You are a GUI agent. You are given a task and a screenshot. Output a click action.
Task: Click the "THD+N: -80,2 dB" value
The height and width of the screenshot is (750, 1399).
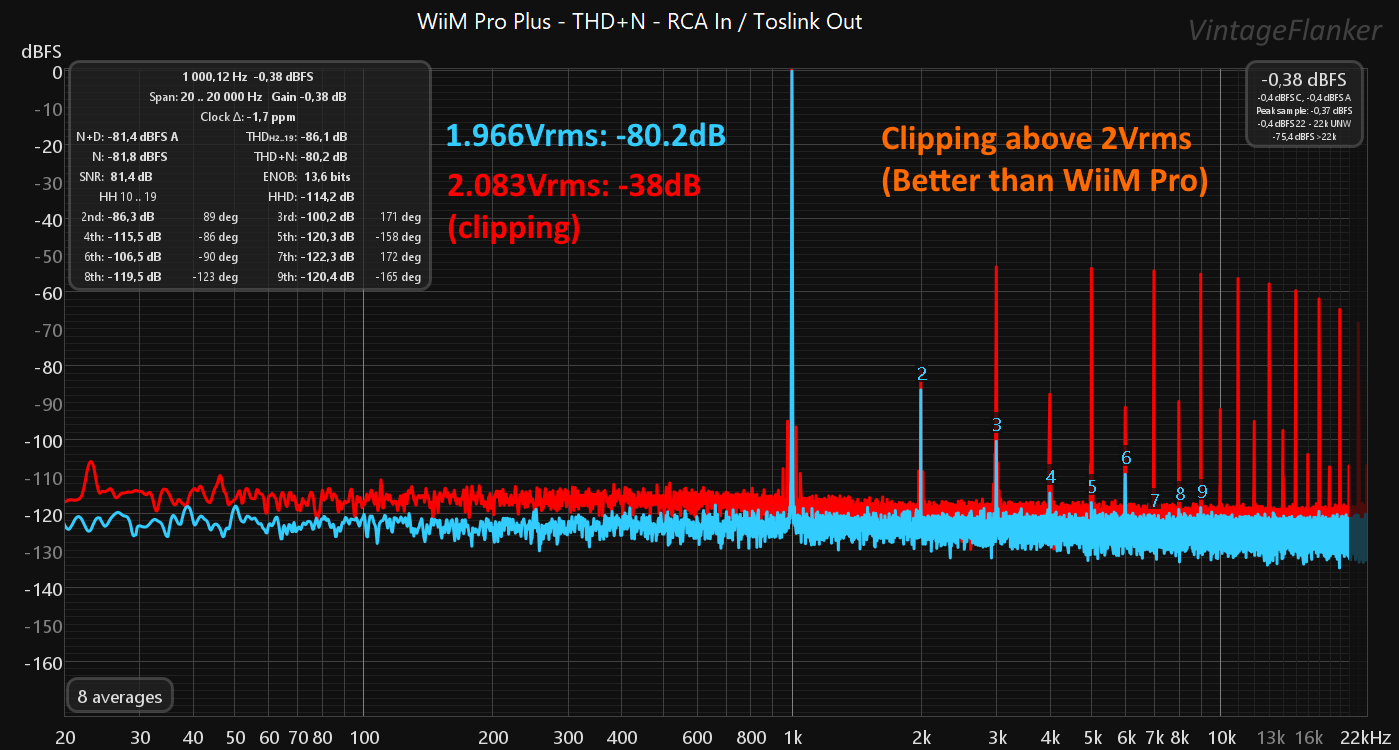[301, 156]
